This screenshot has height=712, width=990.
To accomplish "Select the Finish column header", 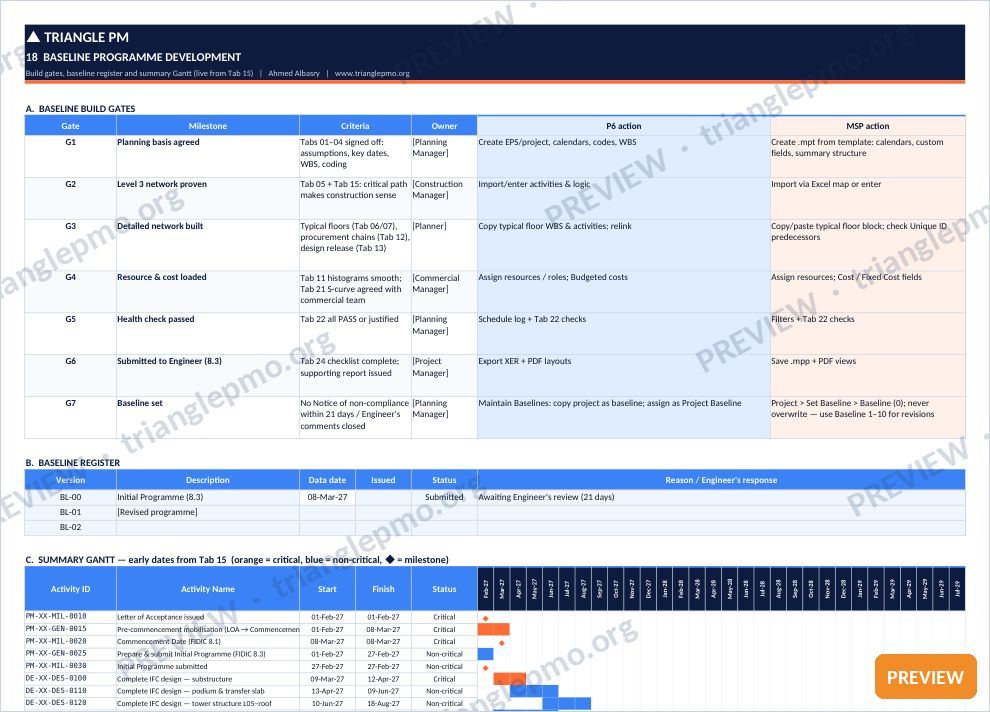I will pyautogui.click(x=383, y=589).
